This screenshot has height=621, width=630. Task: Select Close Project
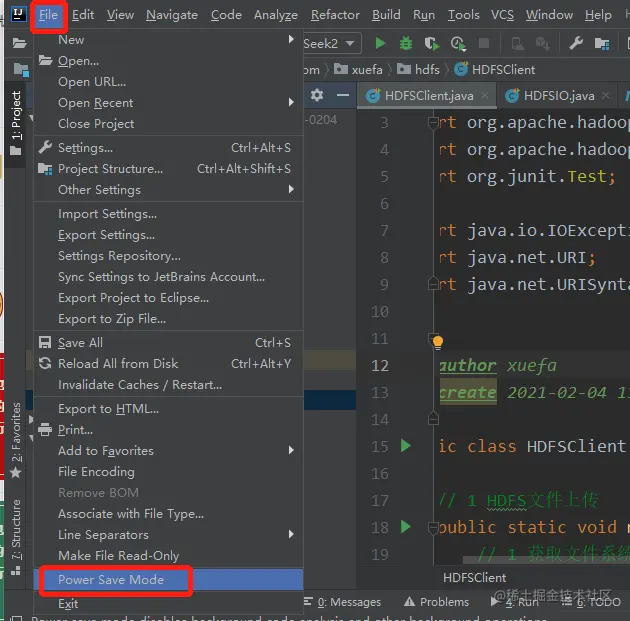(x=169, y=124)
